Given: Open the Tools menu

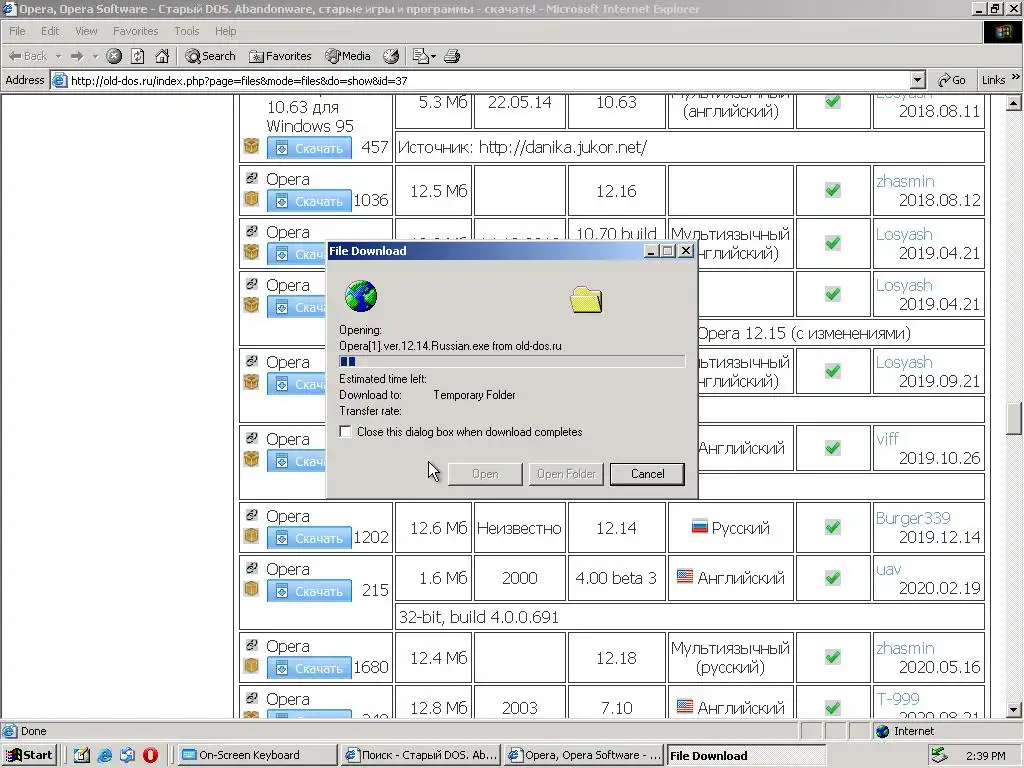Looking at the screenshot, I should [186, 31].
